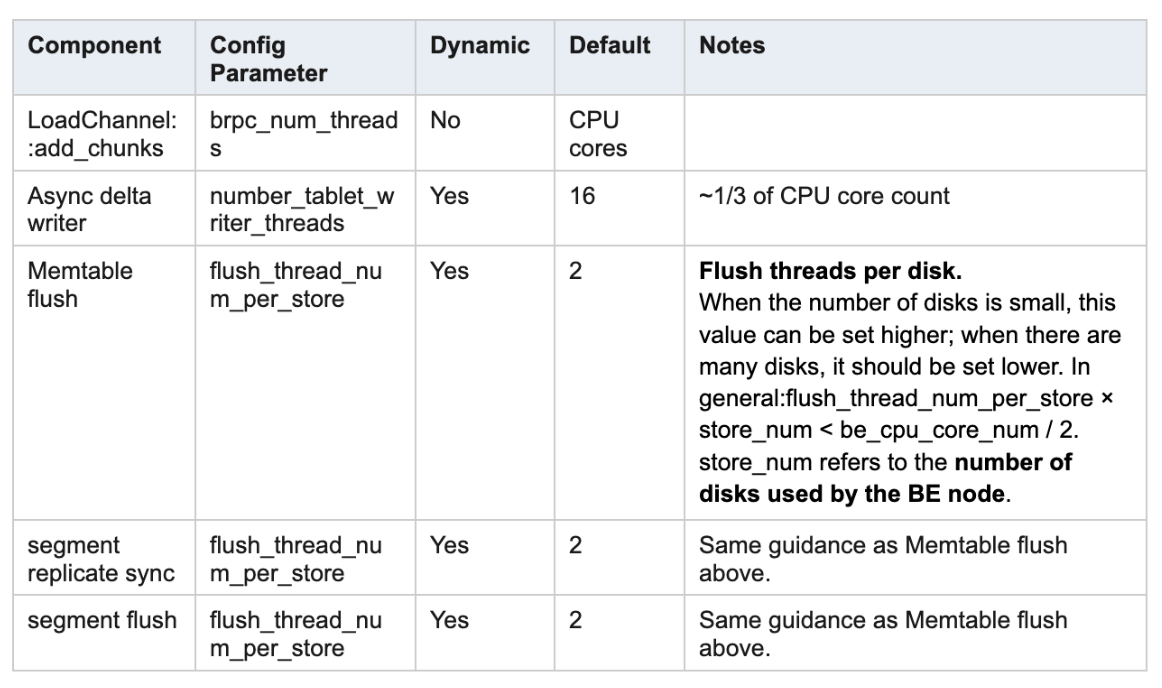Click the Notes cell in the segment replicate sync row
Screen dimensions: 1162x688
pyautogui.click(x=883, y=559)
